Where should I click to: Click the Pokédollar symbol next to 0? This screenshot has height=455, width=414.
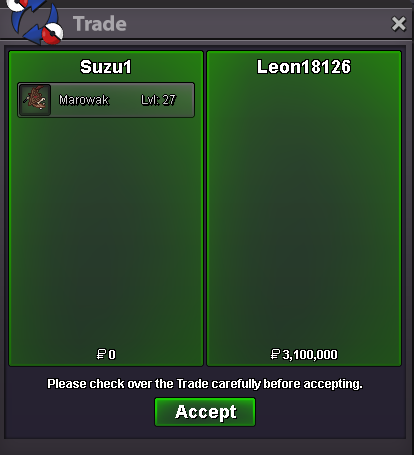pyautogui.click(x=101, y=354)
